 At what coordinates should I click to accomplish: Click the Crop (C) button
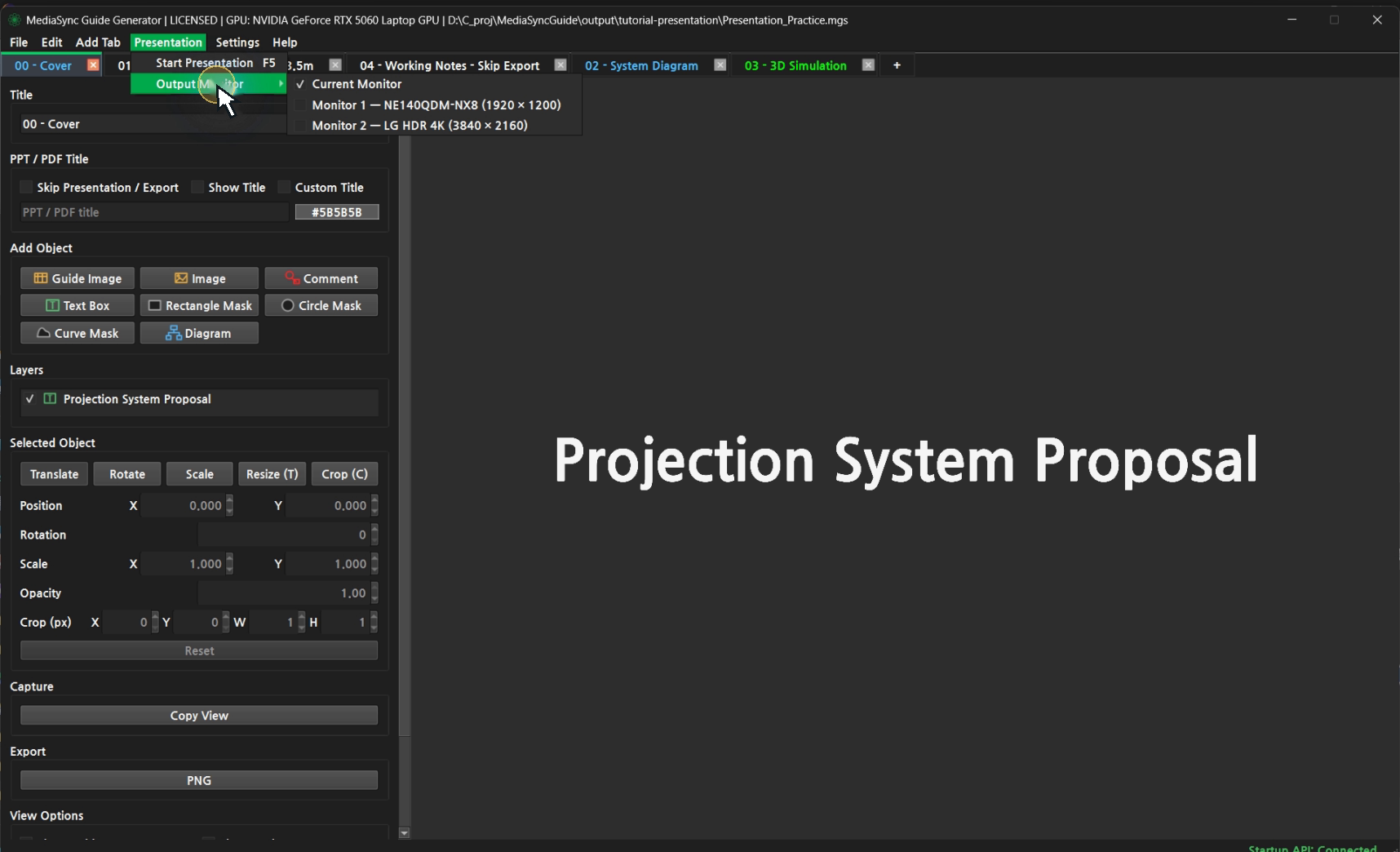pos(344,474)
